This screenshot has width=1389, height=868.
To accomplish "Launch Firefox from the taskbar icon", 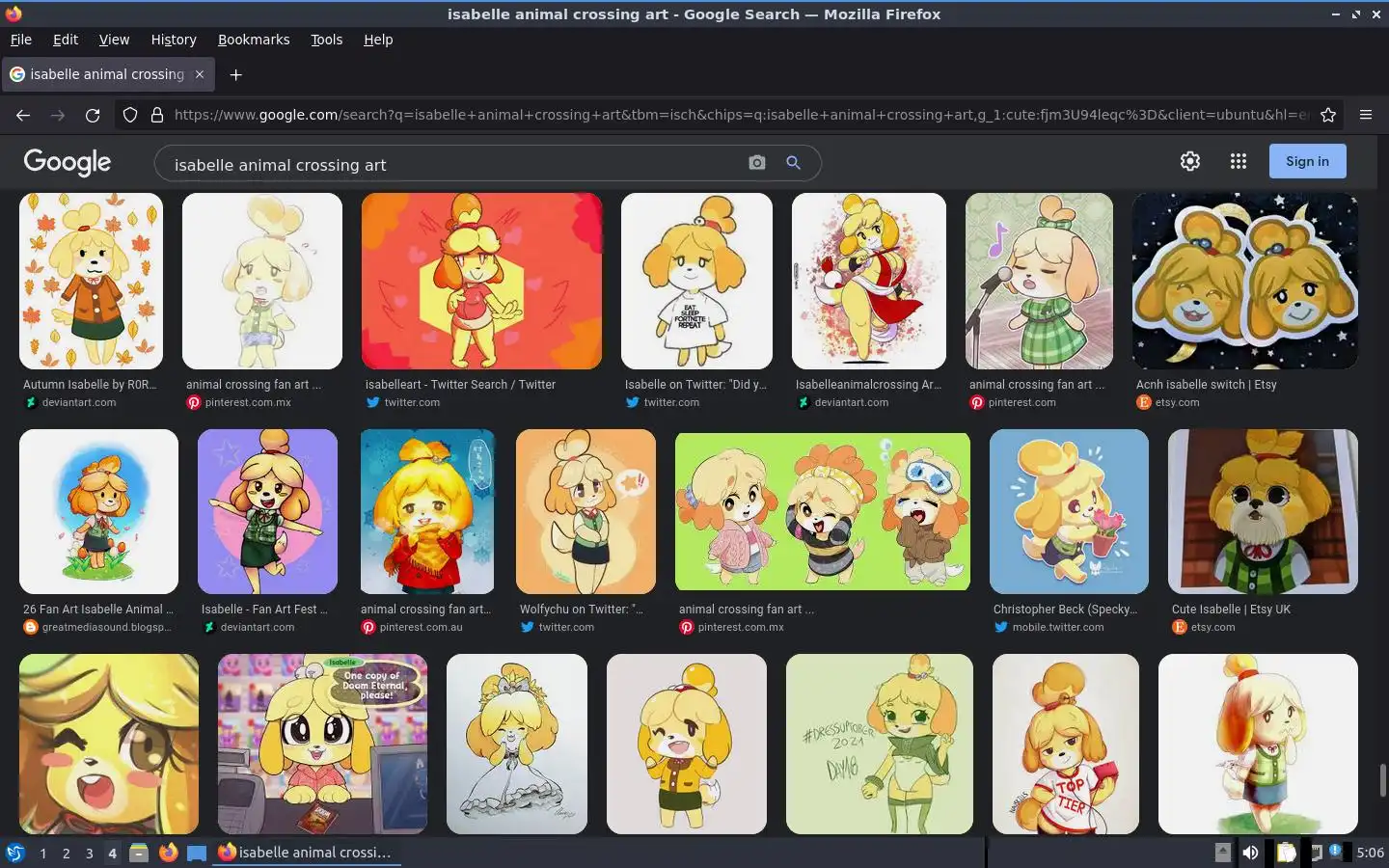I will [168, 853].
